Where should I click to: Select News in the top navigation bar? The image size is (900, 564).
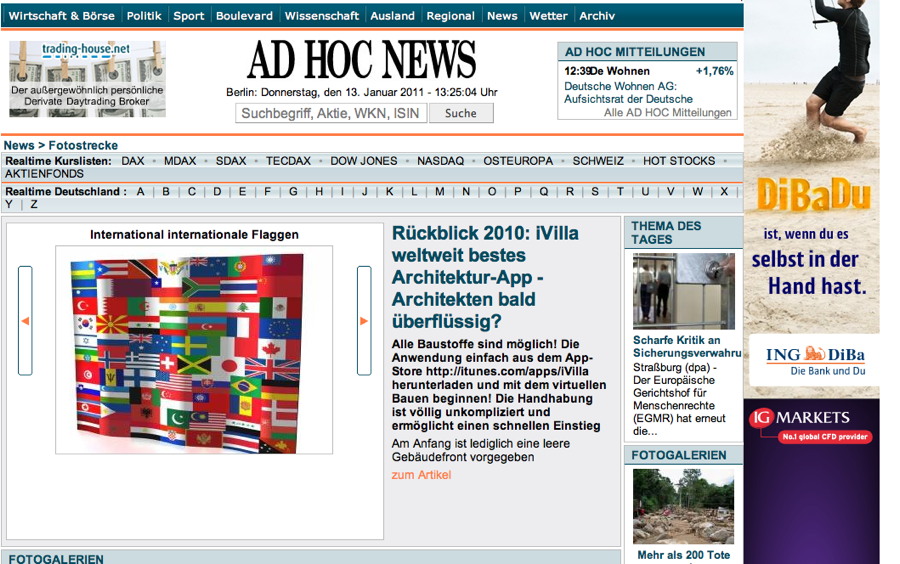click(x=502, y=16)
